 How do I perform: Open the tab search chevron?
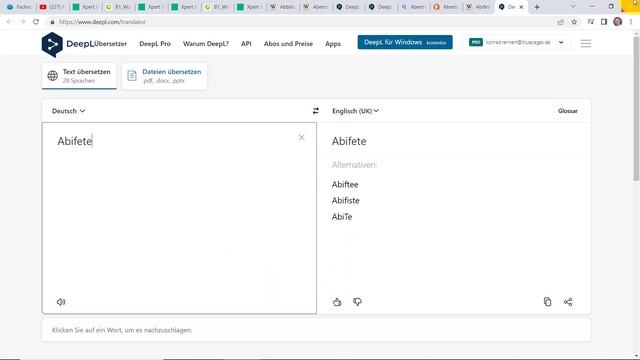click(x=573, y=7)
